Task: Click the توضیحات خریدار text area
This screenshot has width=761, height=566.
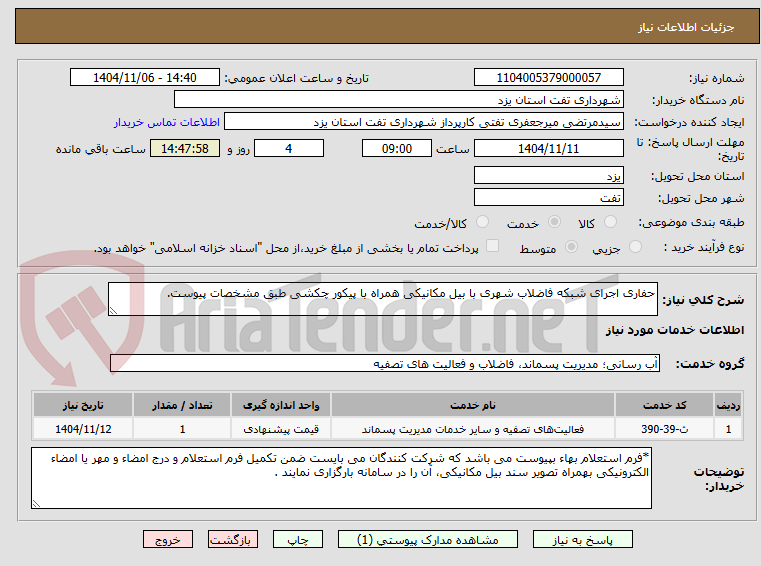Action: [x=341, y=478]
